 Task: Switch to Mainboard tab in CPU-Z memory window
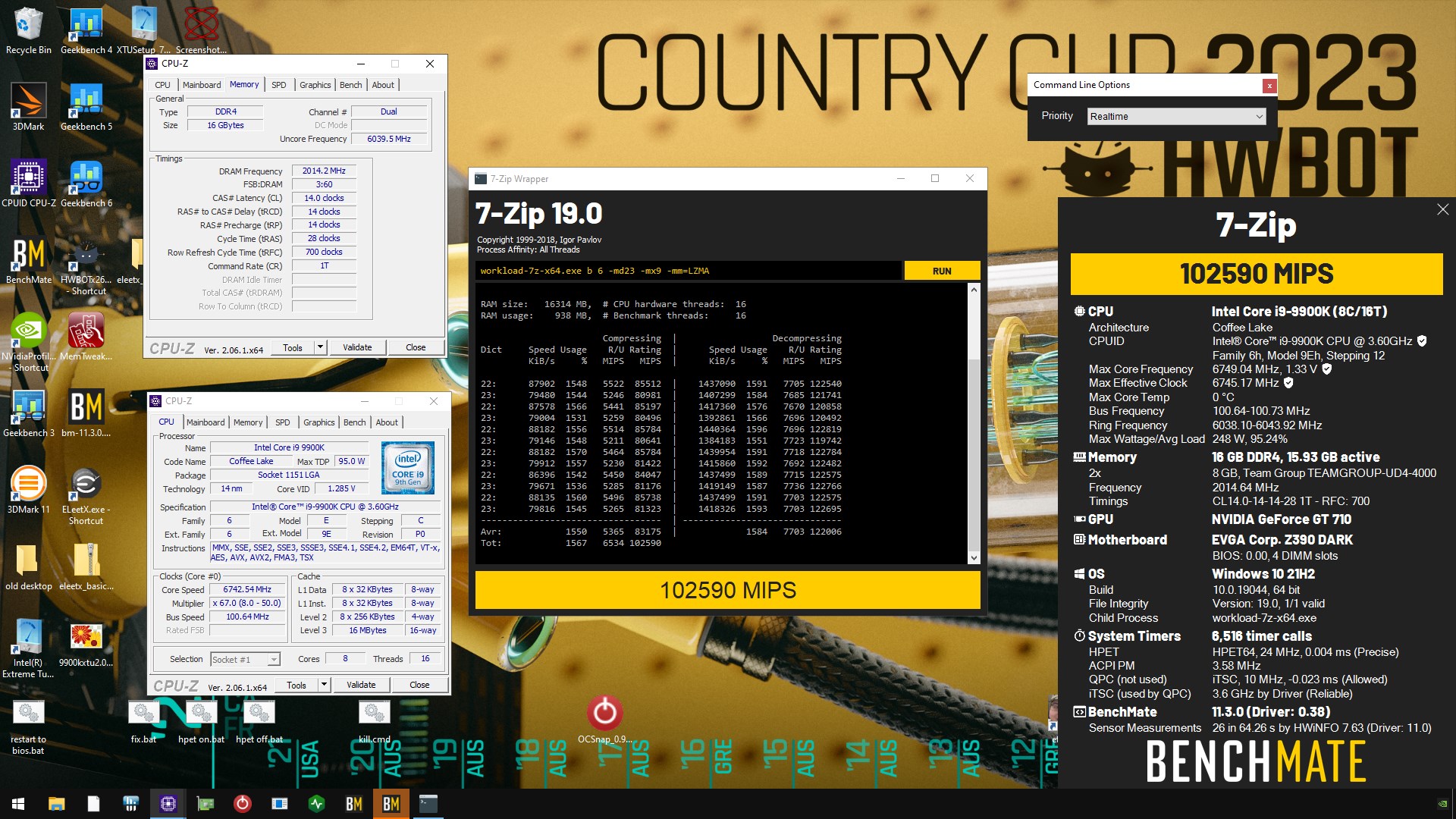pyautogui.click(x=202, y=85)
